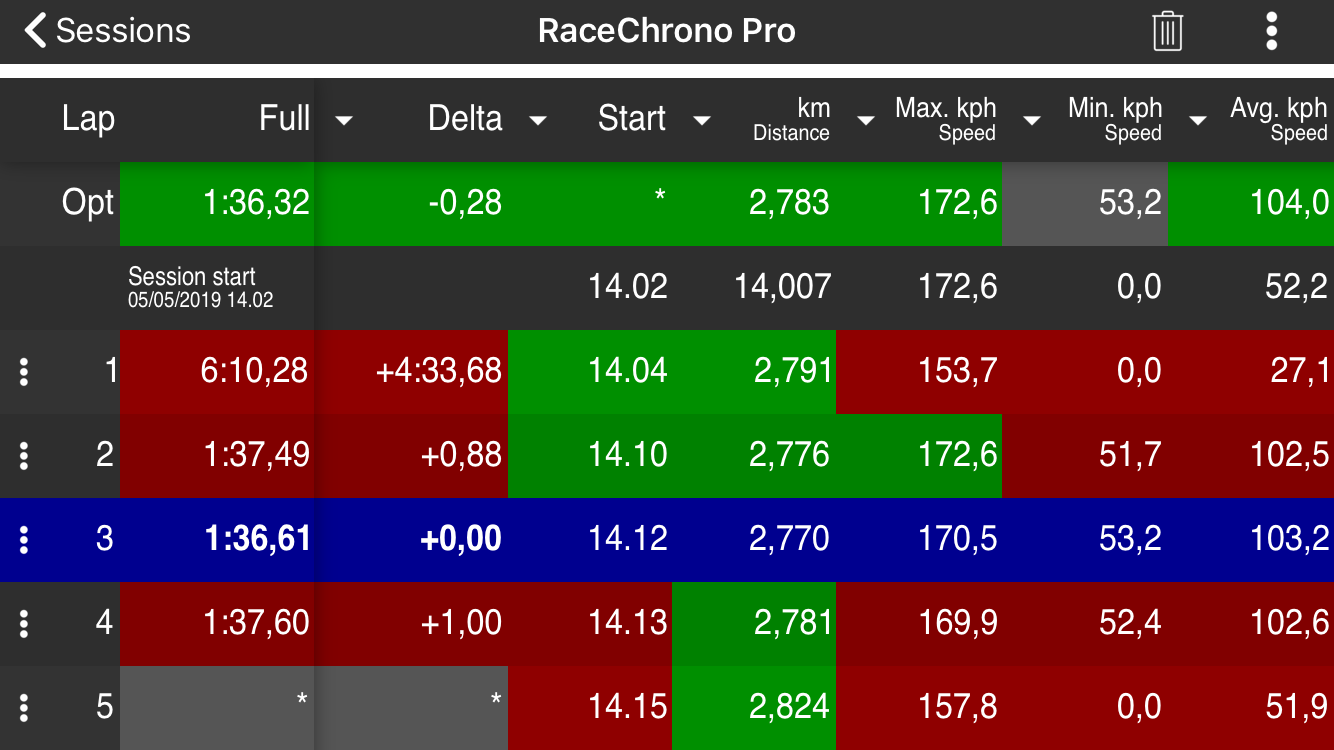
Task: Select the Lap column header
Action: point(88,119)
